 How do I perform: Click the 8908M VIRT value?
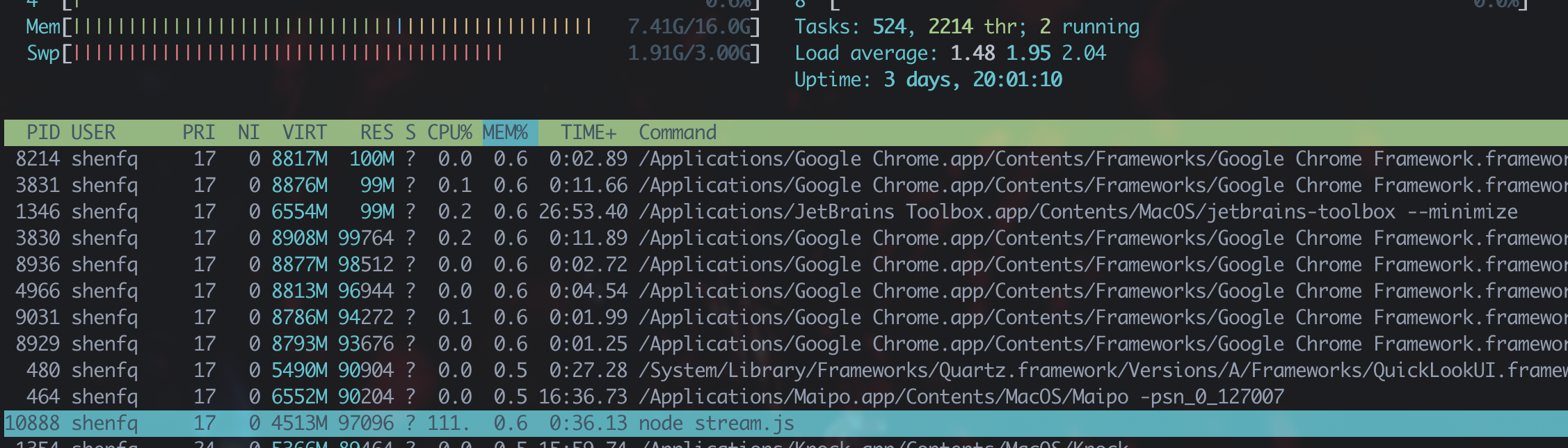(x=299, y=238)
